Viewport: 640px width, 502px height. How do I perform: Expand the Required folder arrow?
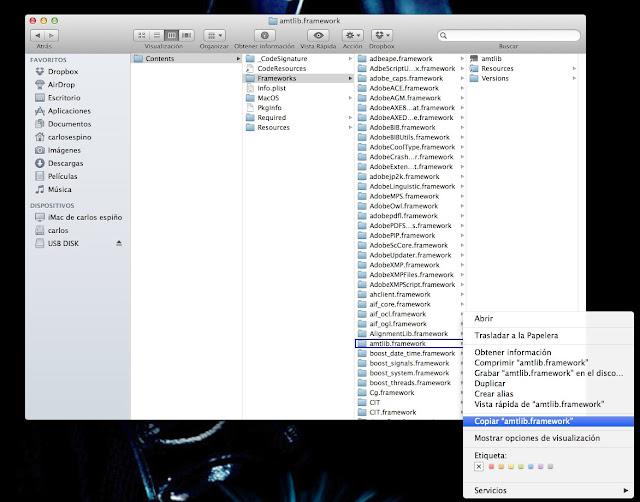[x=350, y=118]
